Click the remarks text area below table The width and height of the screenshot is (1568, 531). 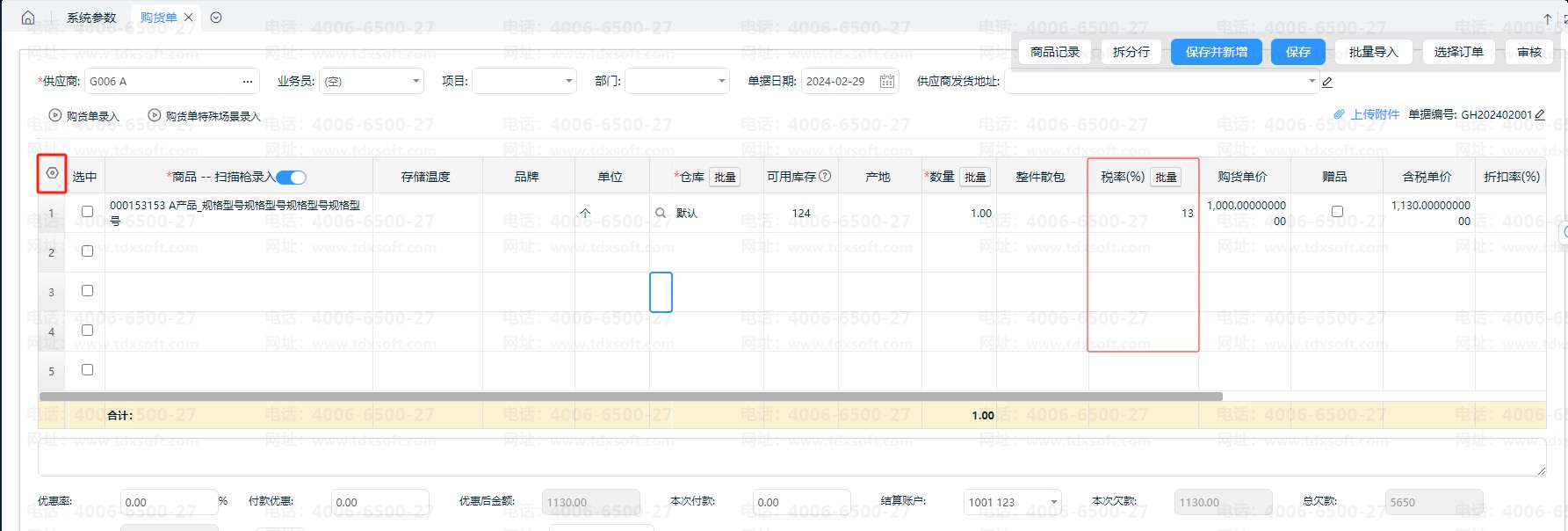point(791,456)
